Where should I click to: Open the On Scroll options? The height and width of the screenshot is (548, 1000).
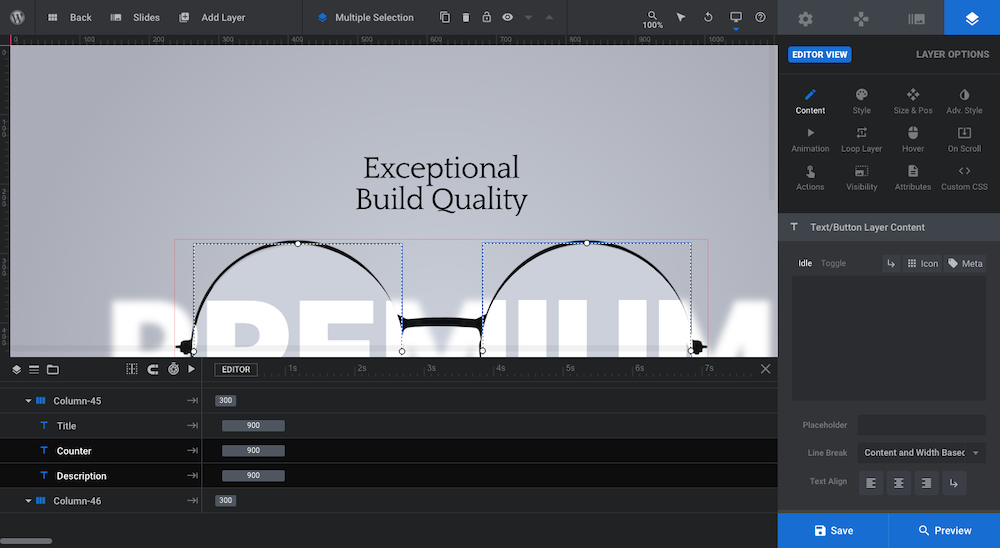pos(964,140)
